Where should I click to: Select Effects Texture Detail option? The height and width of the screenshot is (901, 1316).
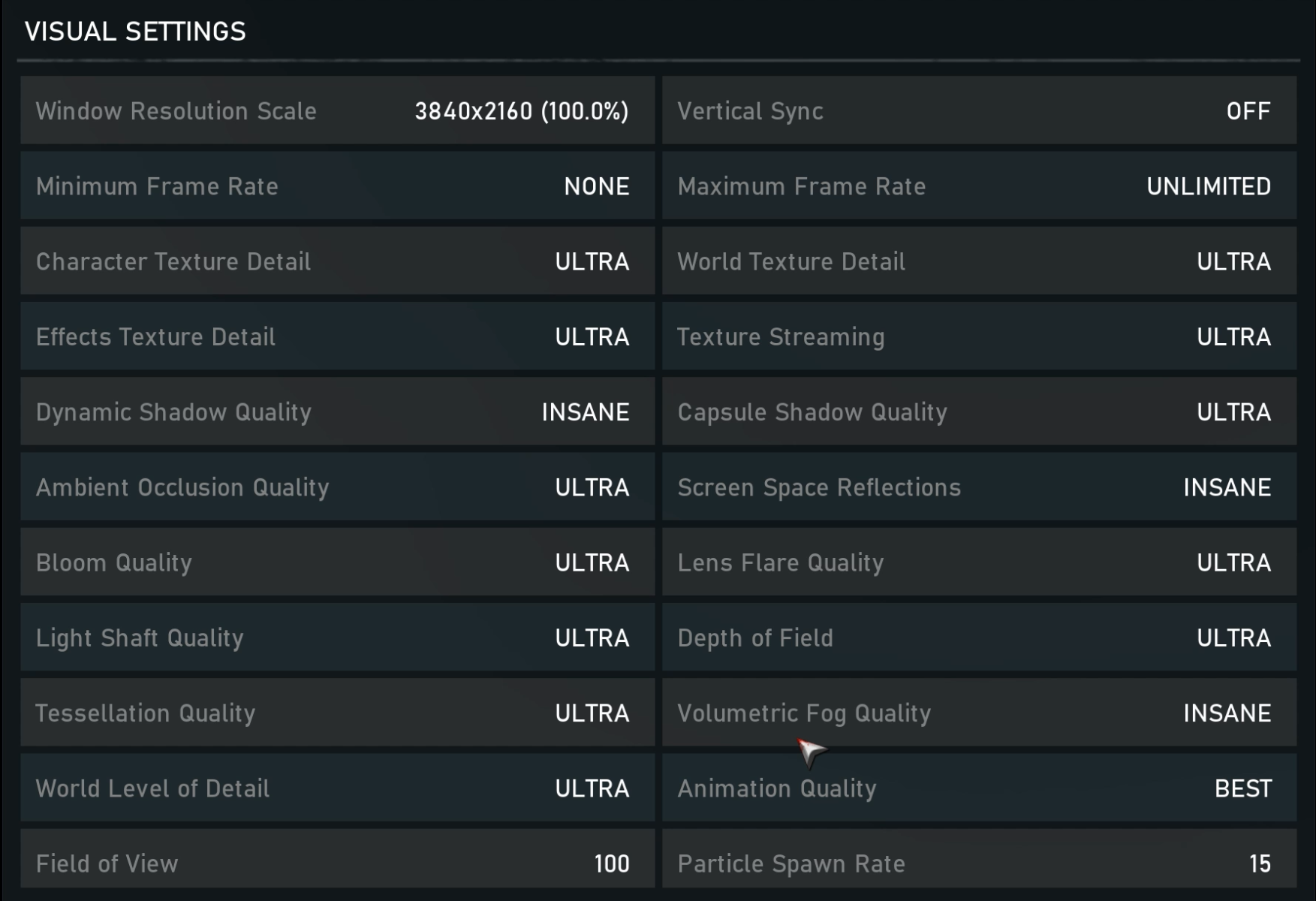point(337,336)
